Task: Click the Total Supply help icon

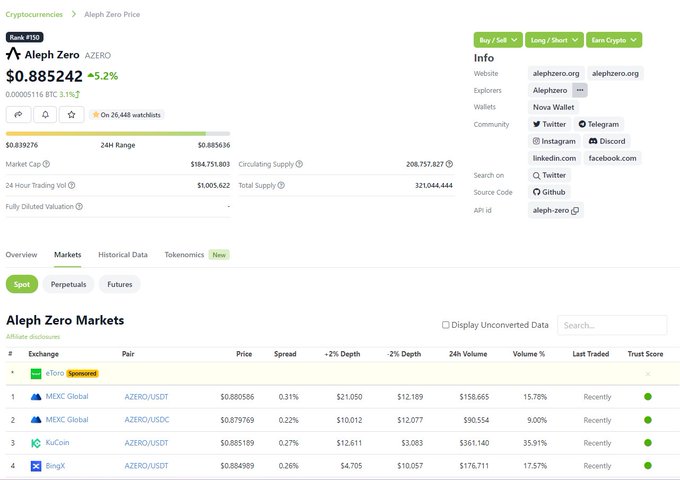Action: click(281, 185)
